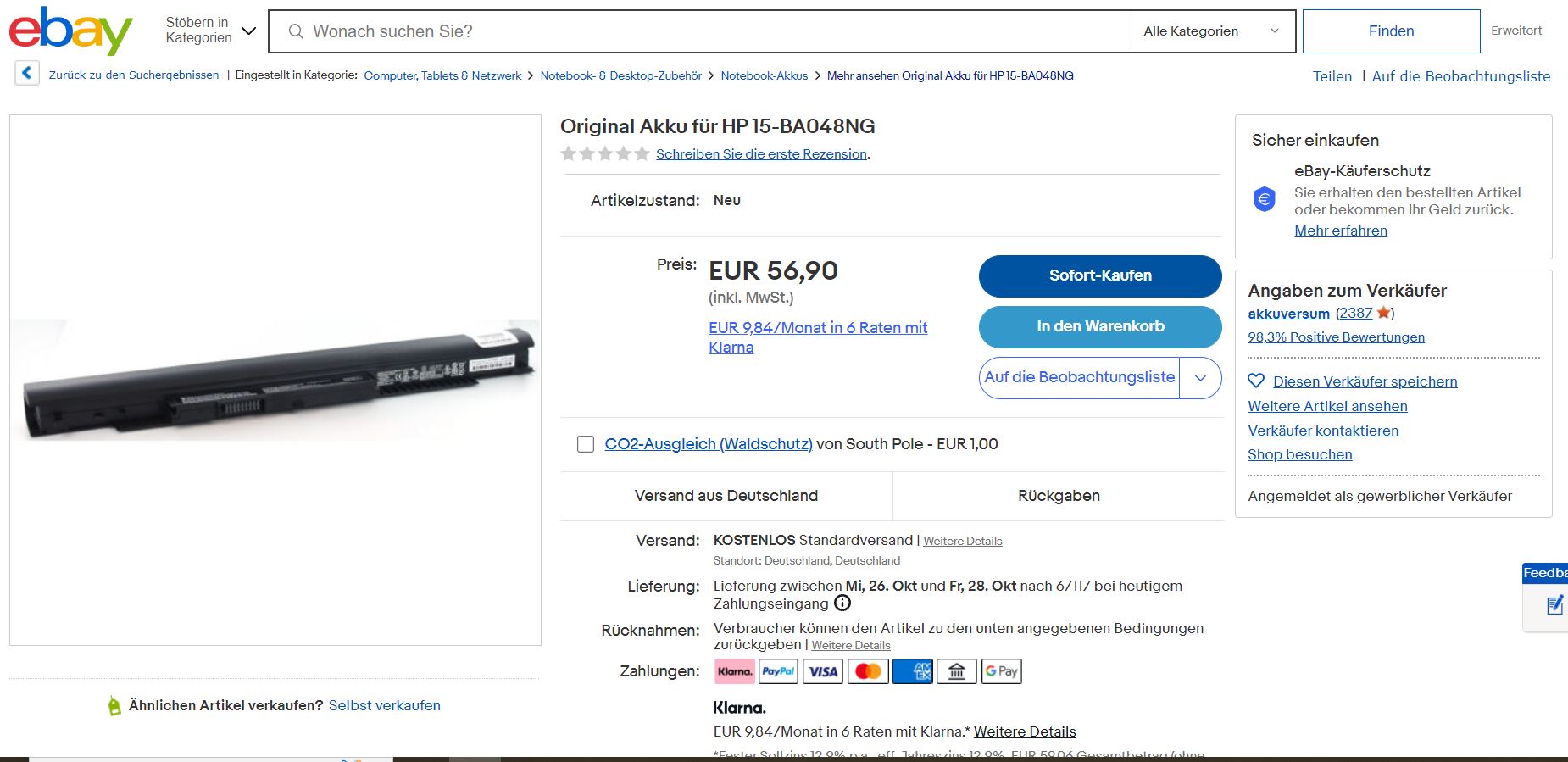The height and width of the screenshot is (762, 1568).
Task: Click the Klarna payment badge
Action: click(x=734, y=671)
